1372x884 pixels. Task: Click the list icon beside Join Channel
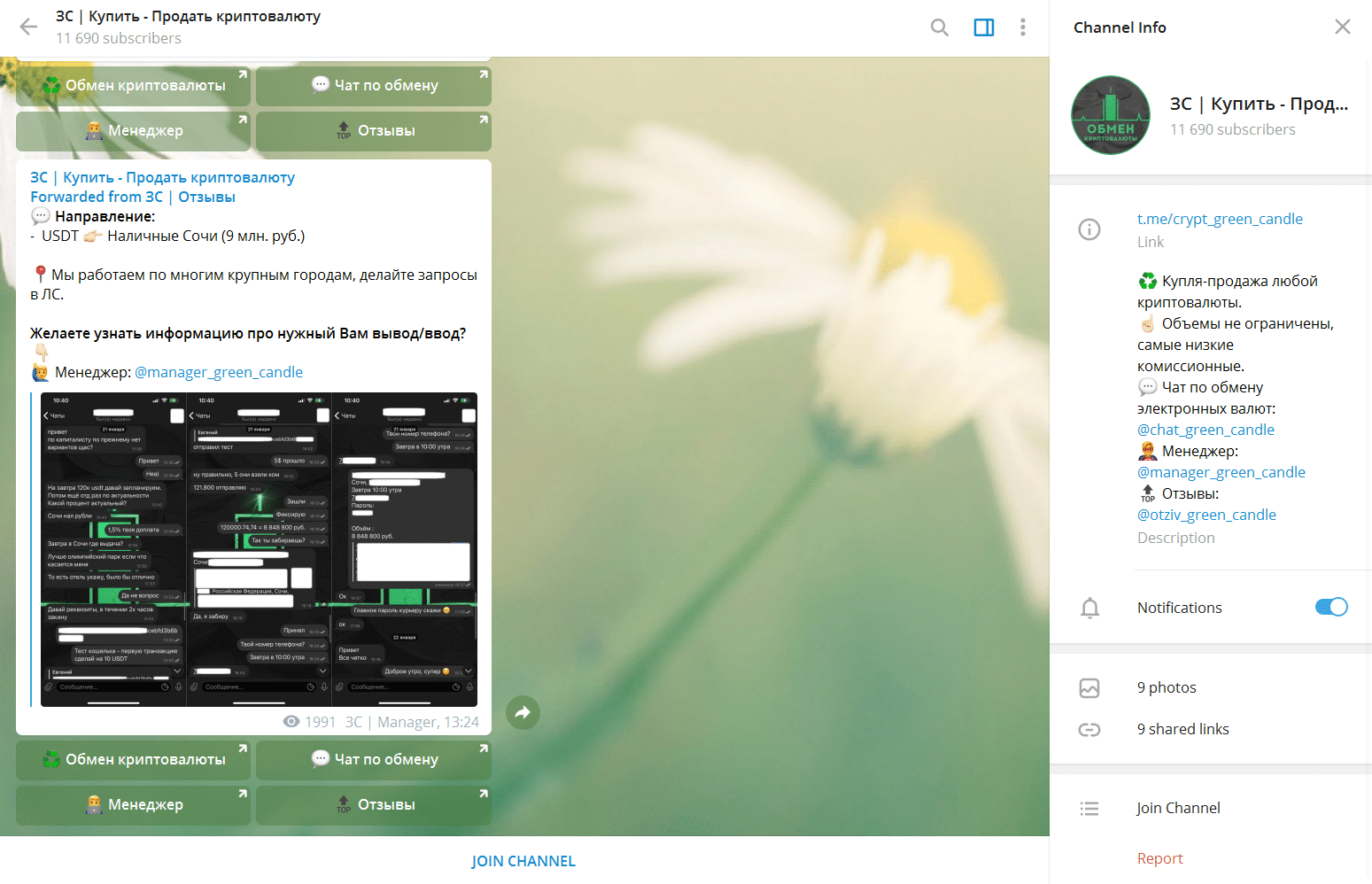pyautogui.click(x=1089, y=808)
